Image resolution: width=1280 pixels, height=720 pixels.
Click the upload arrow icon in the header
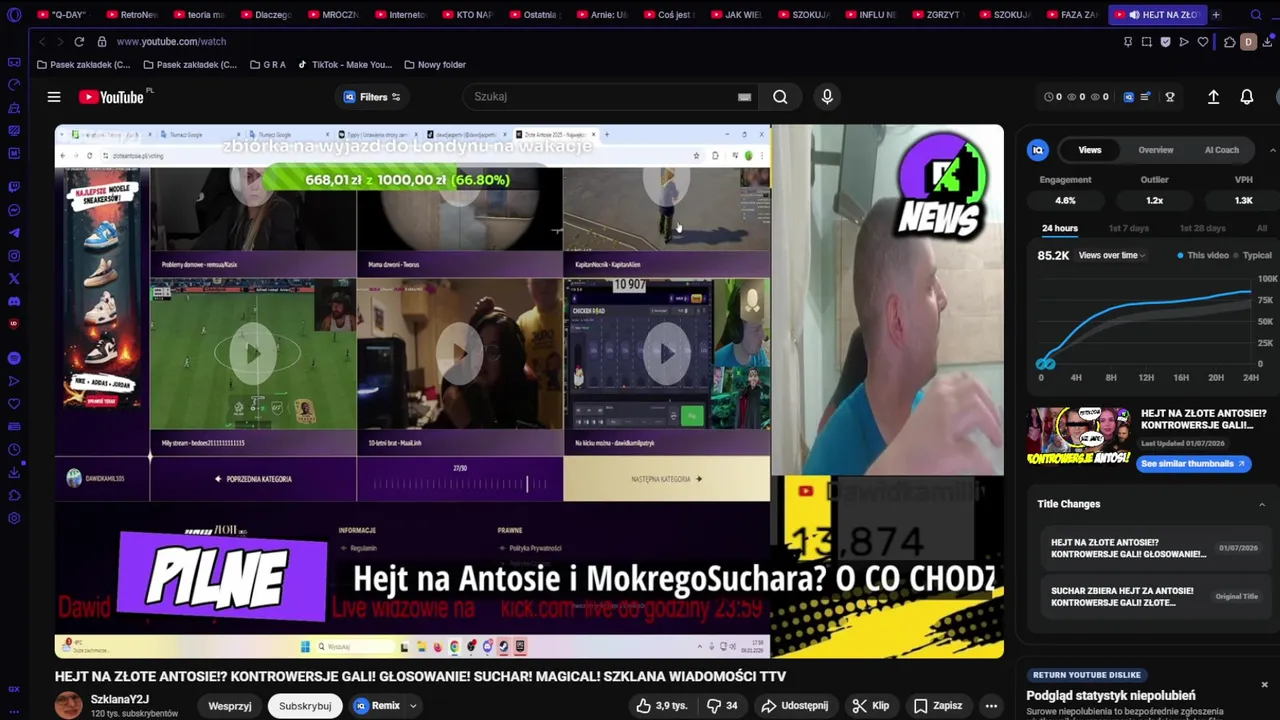click(1213, 97)
